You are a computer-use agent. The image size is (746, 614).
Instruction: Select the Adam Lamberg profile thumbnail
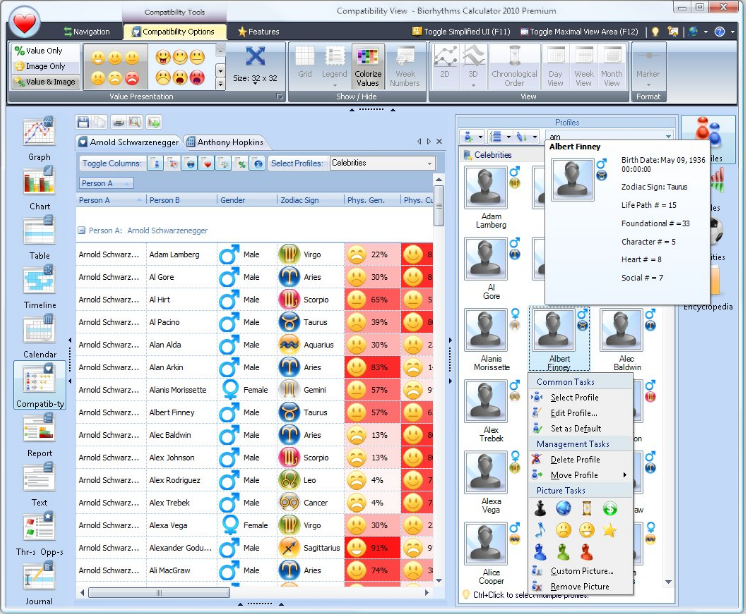tap(491, 197)
